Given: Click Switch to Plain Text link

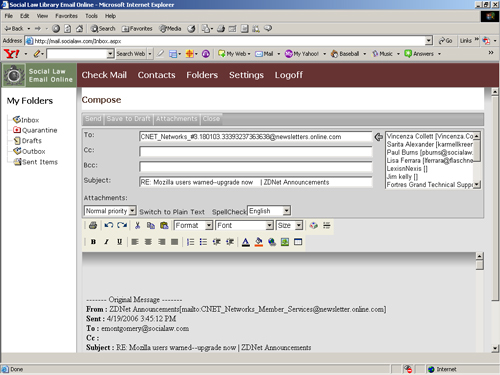Looking at the screenshot, I should [172, 212].
